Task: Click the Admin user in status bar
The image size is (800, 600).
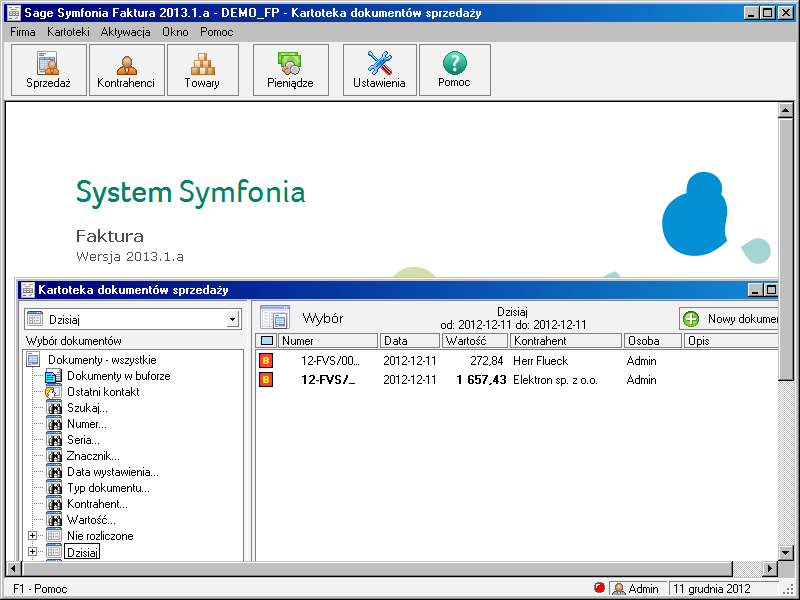Action: pyautogui.click(x=637, y=589)
